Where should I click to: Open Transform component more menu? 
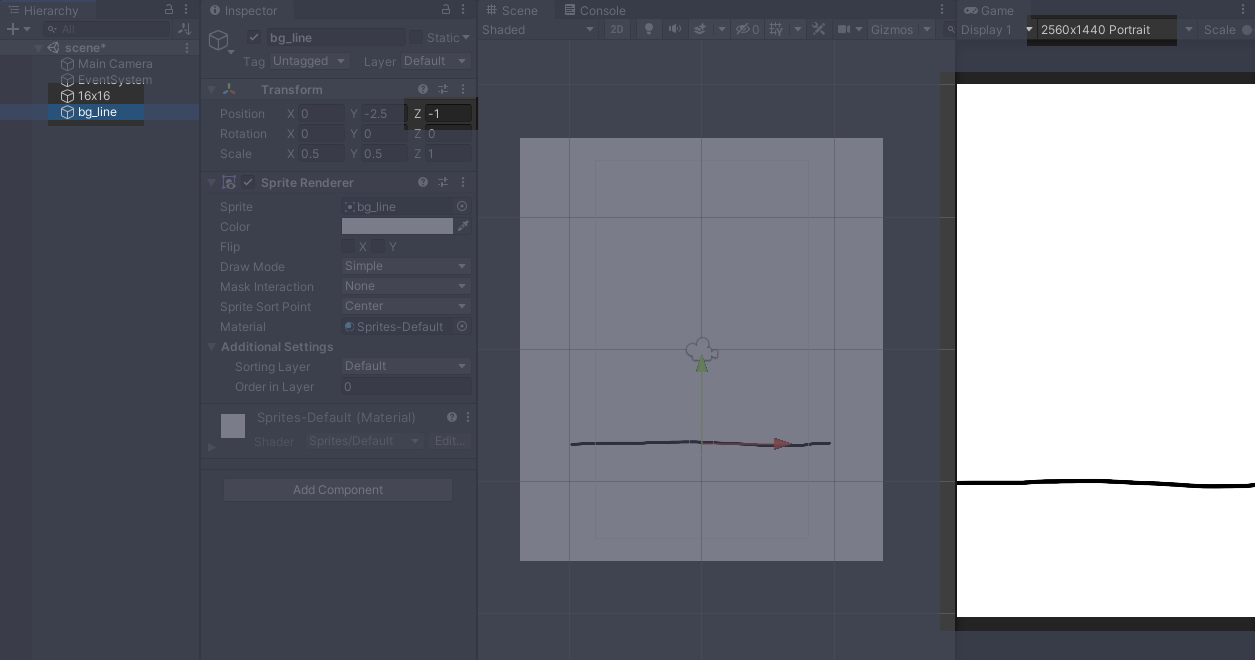point(463,89)
